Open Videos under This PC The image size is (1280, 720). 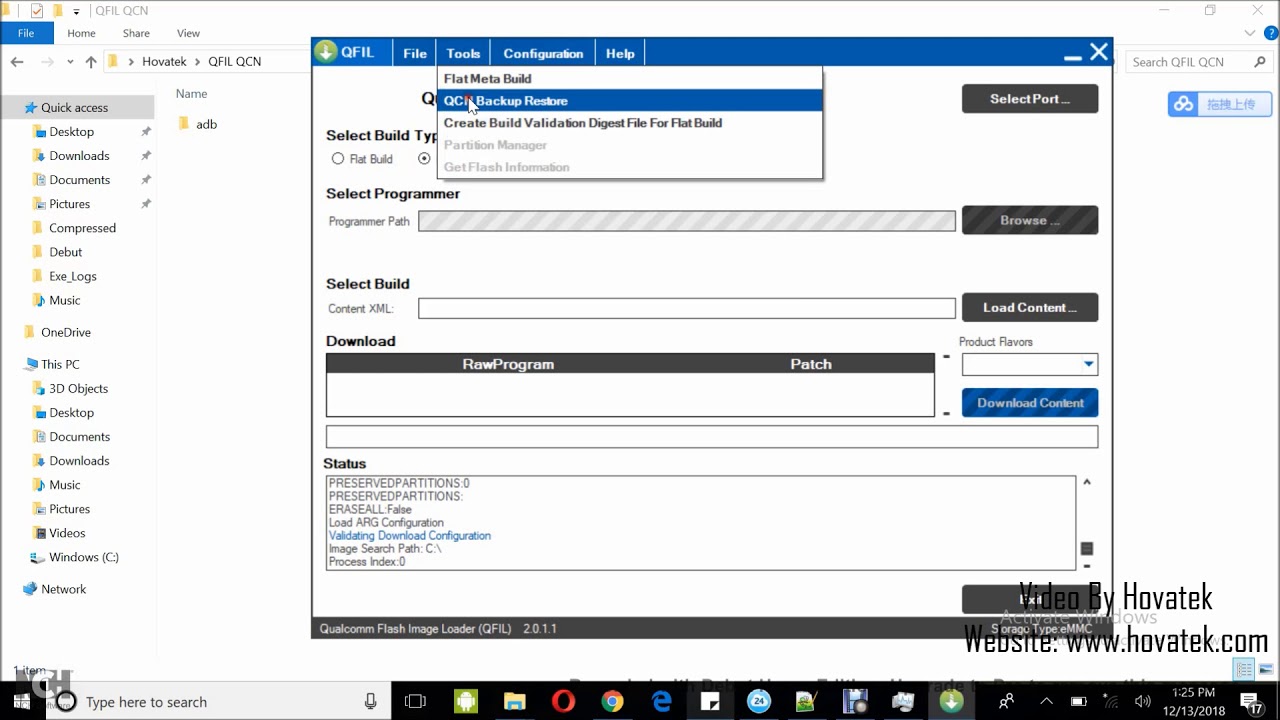pyautogui.click(x=67, y=533)
